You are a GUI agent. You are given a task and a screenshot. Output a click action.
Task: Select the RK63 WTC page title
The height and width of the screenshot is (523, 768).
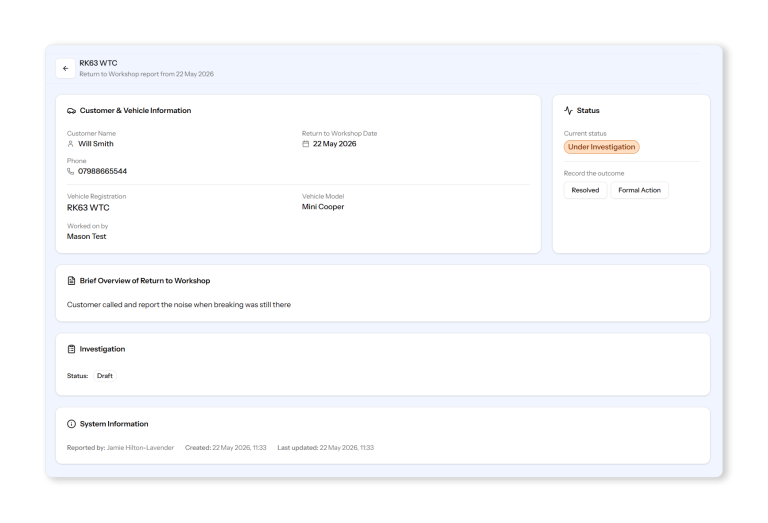(x=98, y=63)
